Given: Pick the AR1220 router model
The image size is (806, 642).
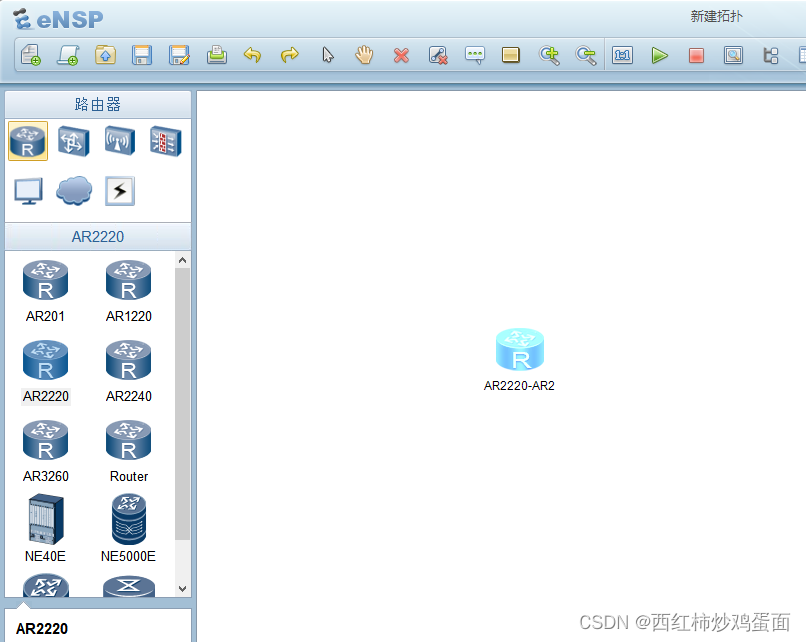Looking at the screenshot, I should tap(129, 291).
